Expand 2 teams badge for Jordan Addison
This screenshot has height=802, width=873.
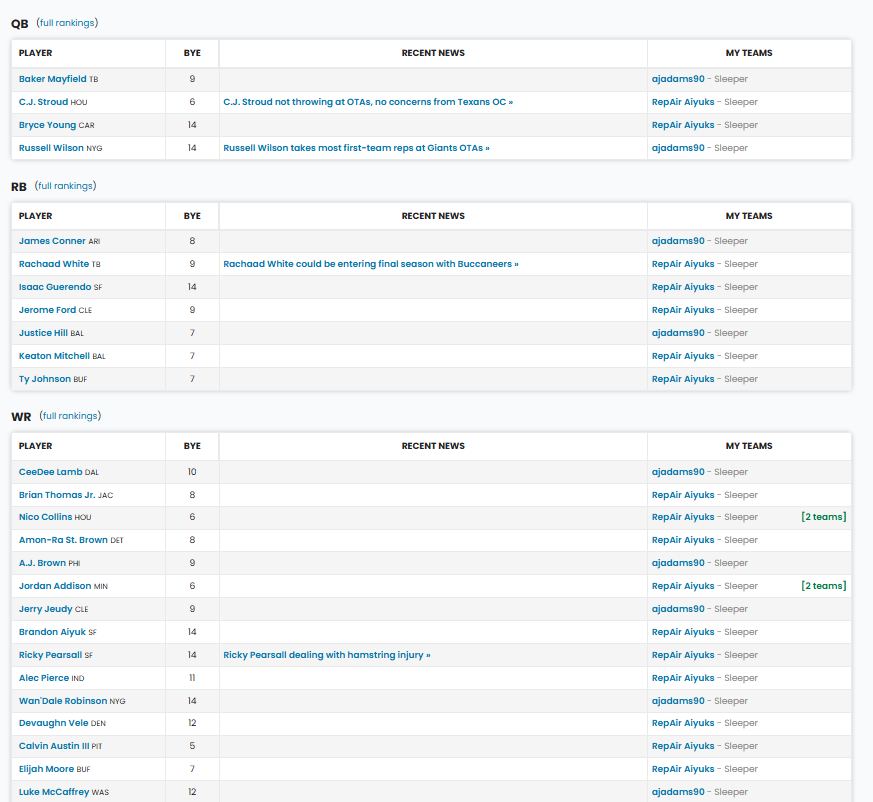point(824,586)
